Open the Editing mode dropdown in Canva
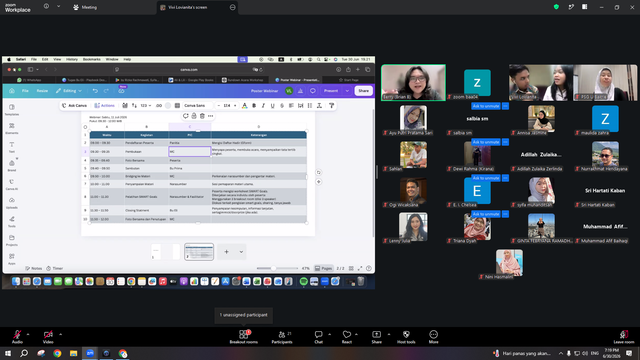Image resolution: width=640 pixels, height=360 pixels. pos(69,91)
